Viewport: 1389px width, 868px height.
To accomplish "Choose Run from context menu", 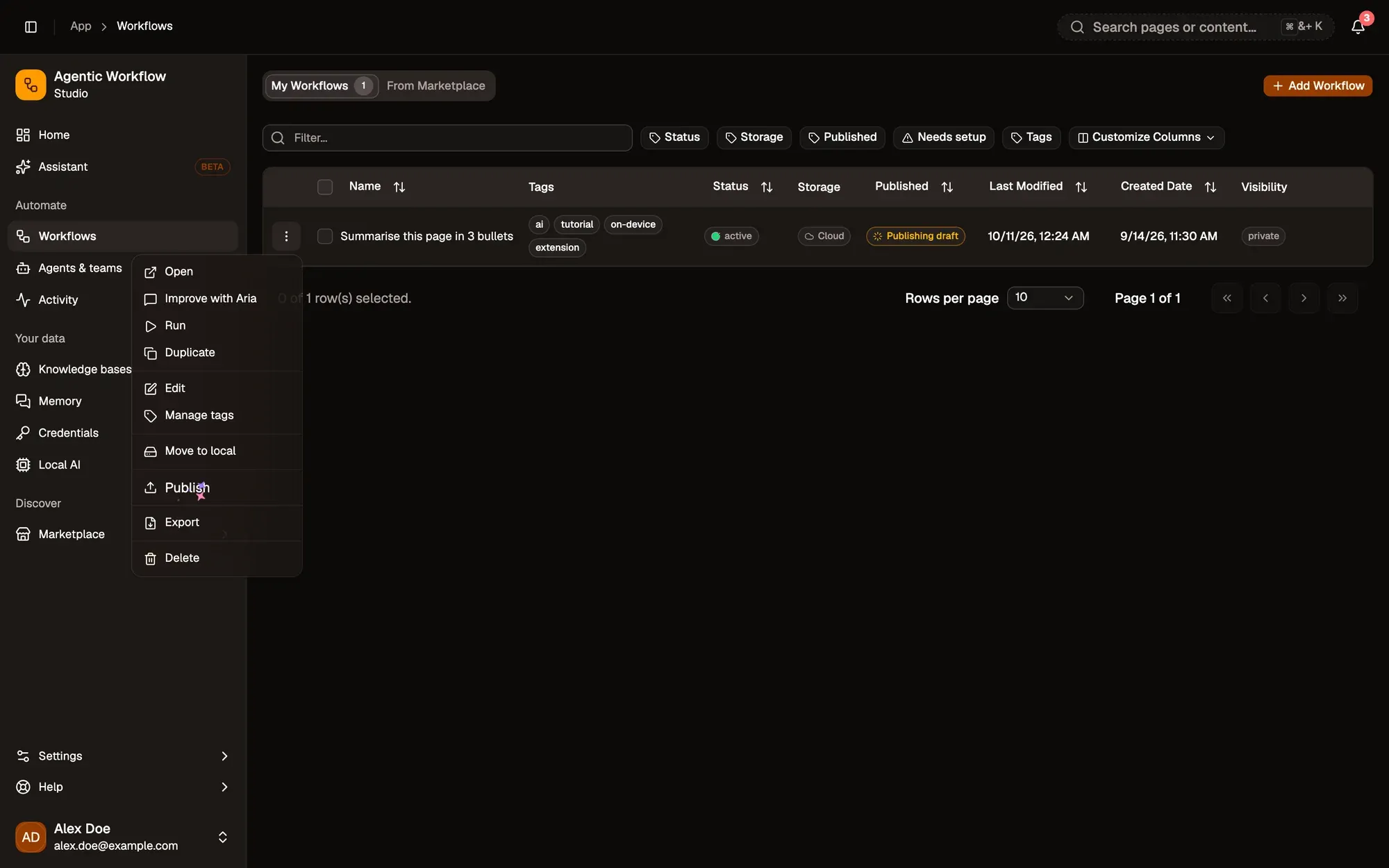I will (217, 326).
